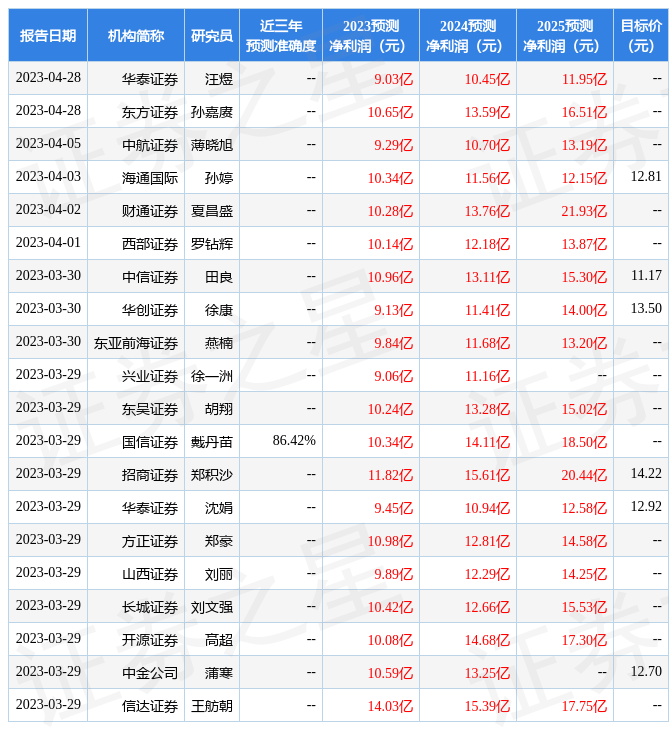Click the 王舫朝 researcher name

click(x=211, y=706)
